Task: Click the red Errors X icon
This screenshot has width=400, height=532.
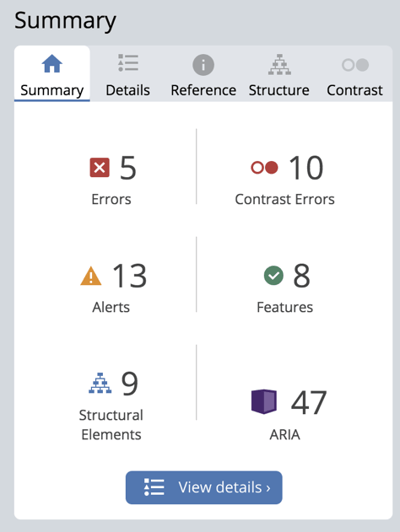Action: click(99, 168)
